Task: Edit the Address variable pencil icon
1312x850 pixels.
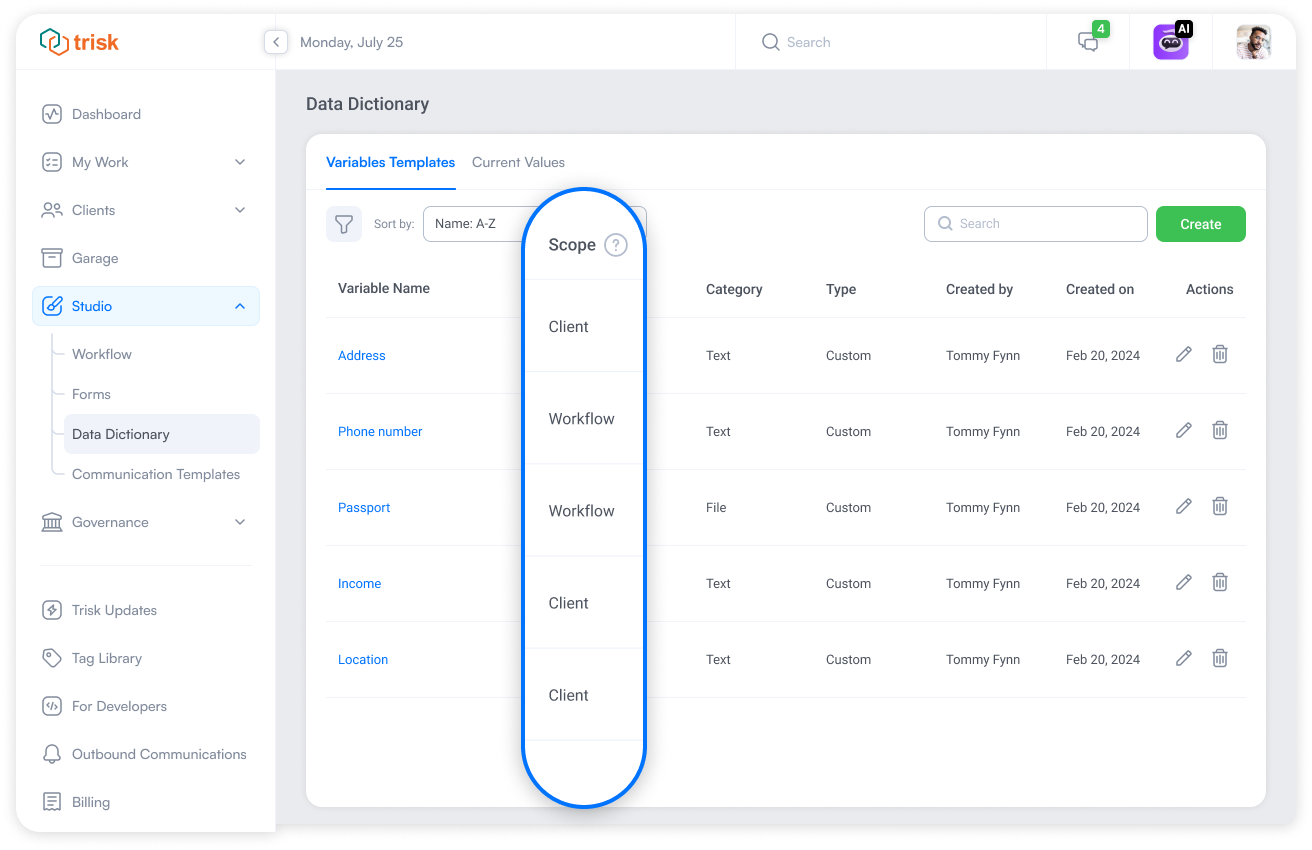Action: coord(1184,354)
